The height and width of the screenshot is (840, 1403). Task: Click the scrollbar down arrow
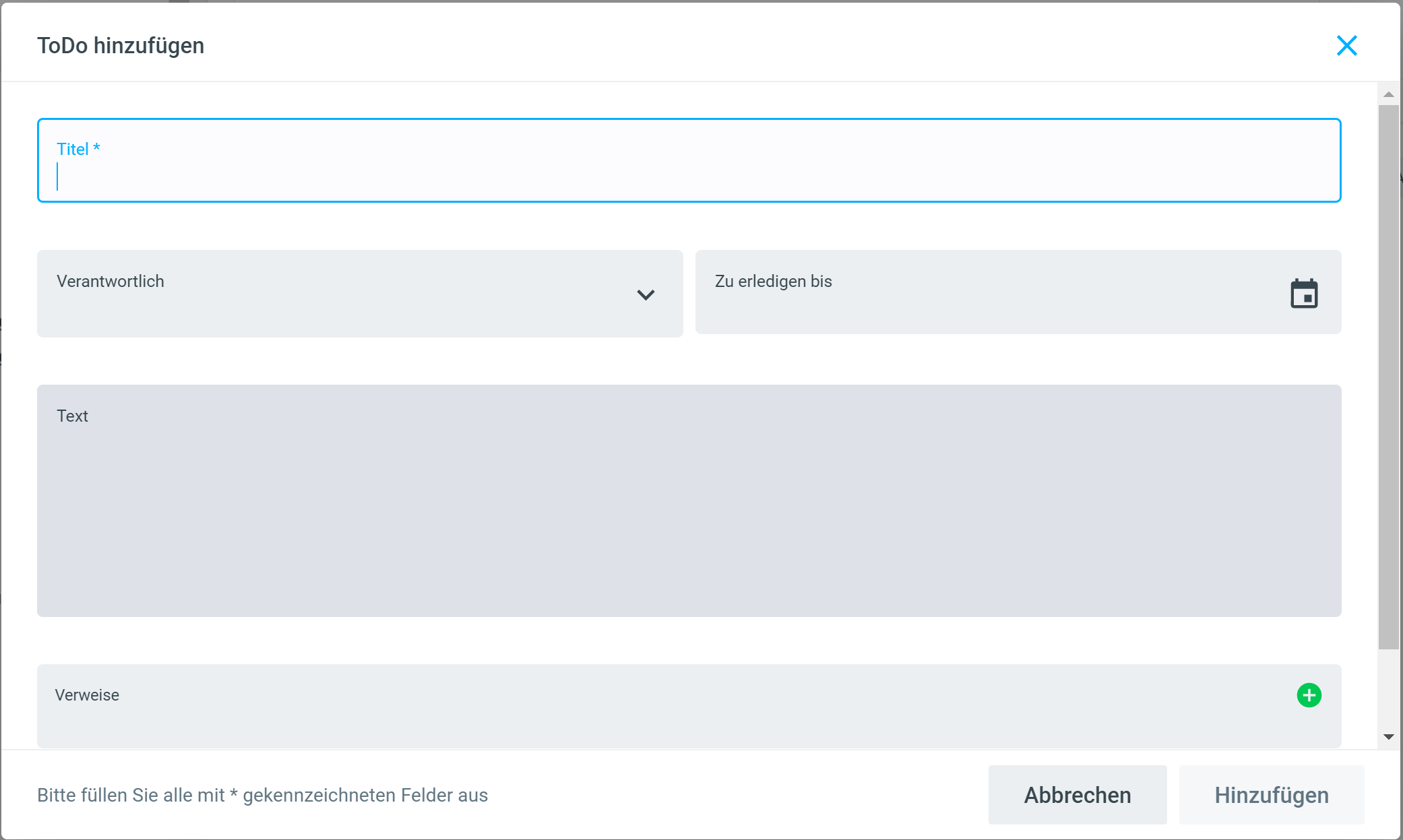[1388, 737]
